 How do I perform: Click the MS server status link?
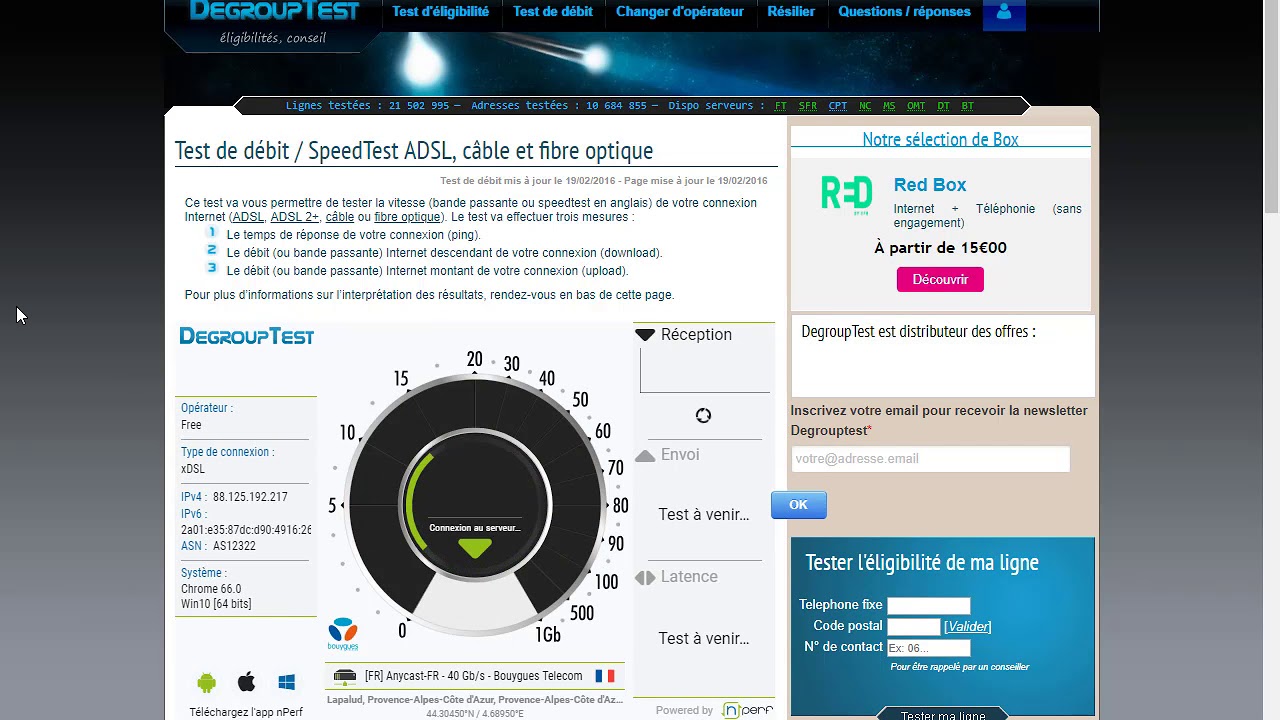pyautogui.click(x=889, y=106)
